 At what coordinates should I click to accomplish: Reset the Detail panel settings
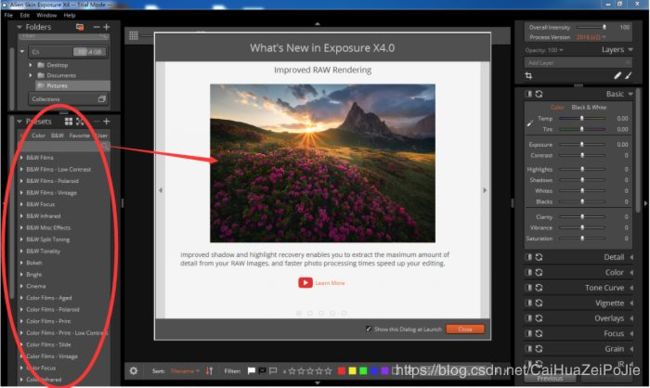click(x=539, y=257)
